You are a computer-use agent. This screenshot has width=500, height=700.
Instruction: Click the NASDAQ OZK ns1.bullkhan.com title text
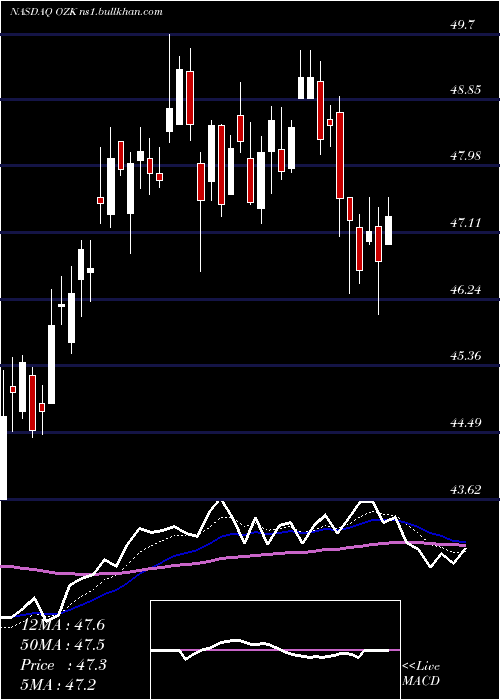86,12
